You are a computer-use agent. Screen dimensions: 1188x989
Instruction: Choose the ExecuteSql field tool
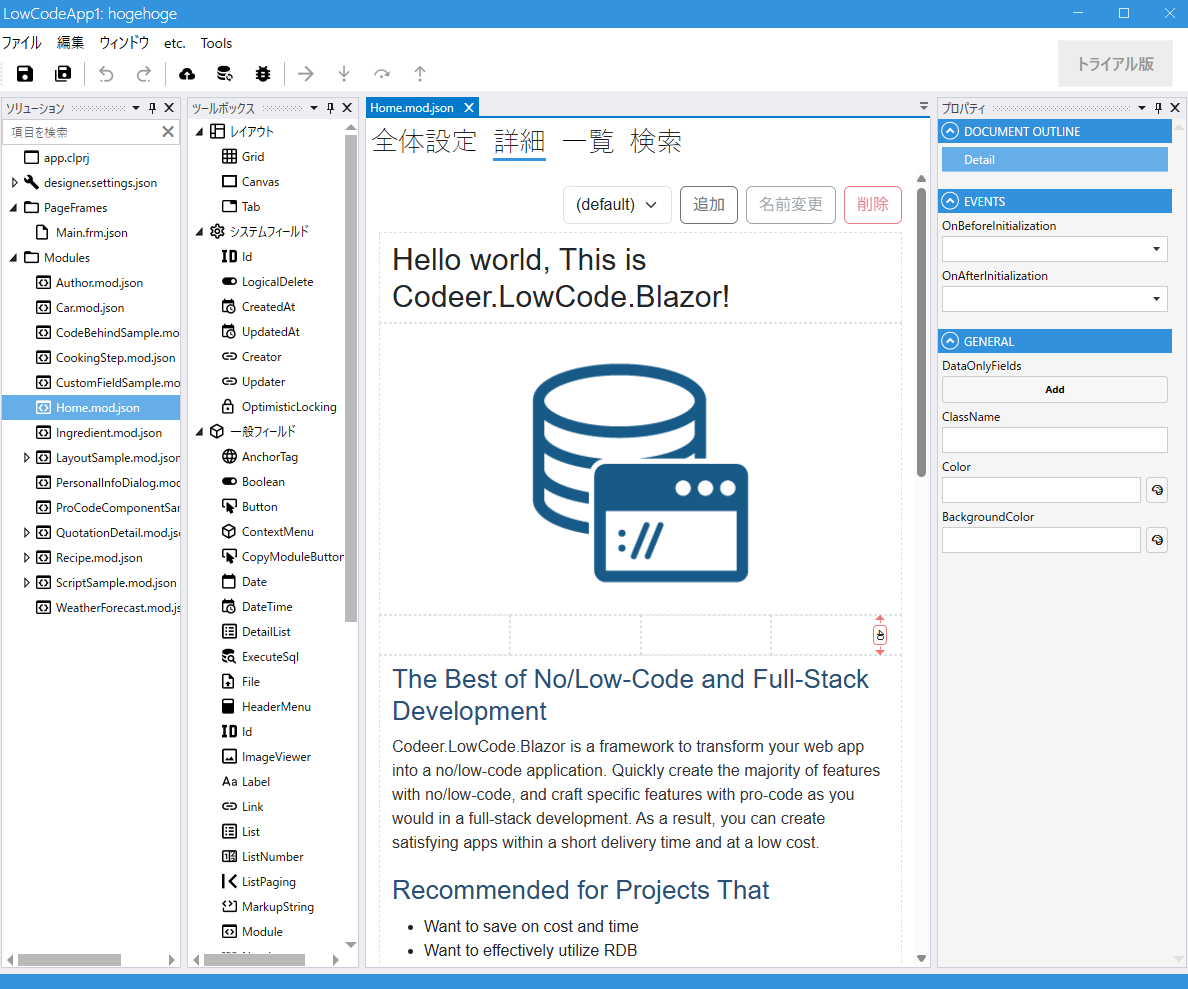coord(260,656)
